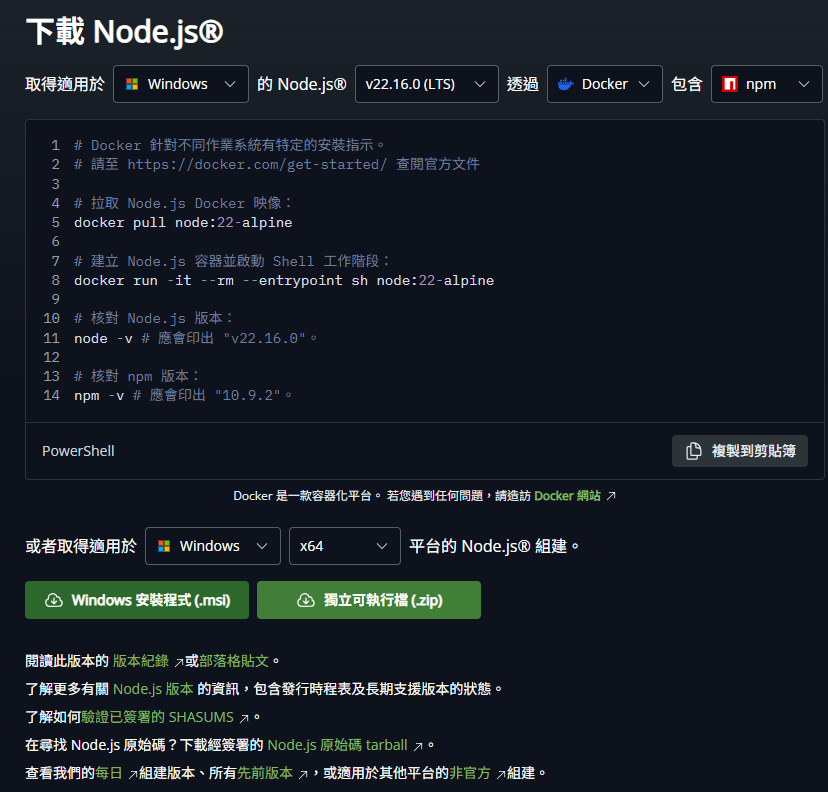
Task: Open the Docker installation method dropdown
Action: pyautogui.click(x=604, y=84)
